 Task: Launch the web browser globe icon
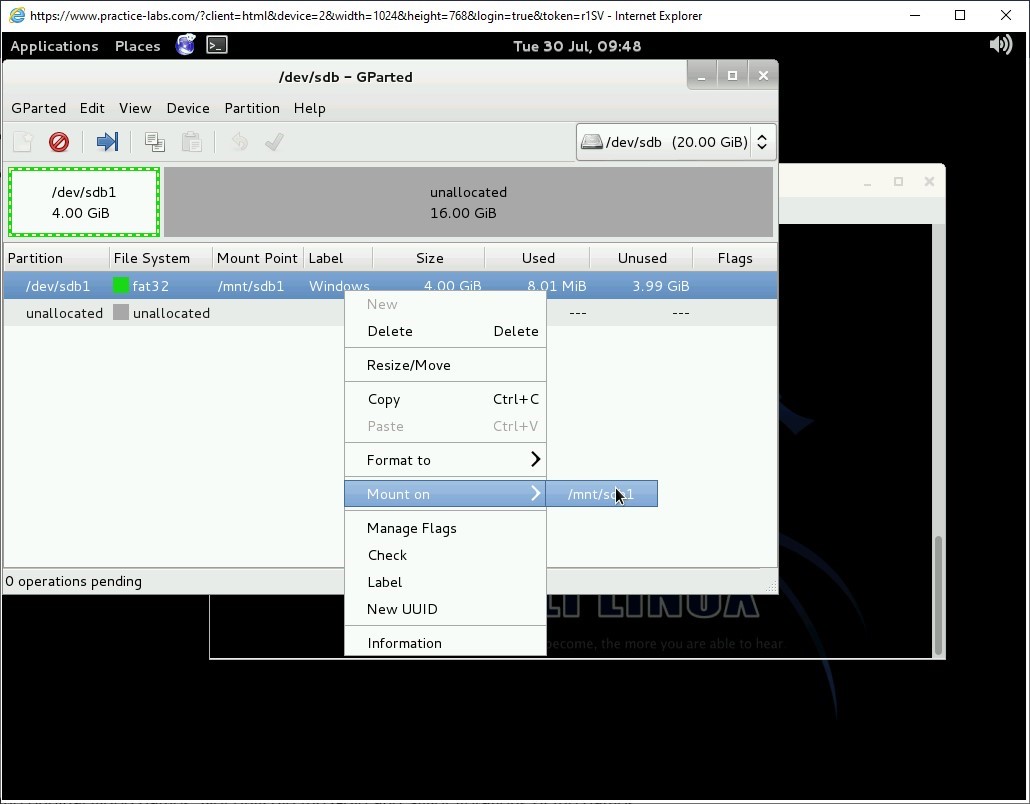[185, 45]
